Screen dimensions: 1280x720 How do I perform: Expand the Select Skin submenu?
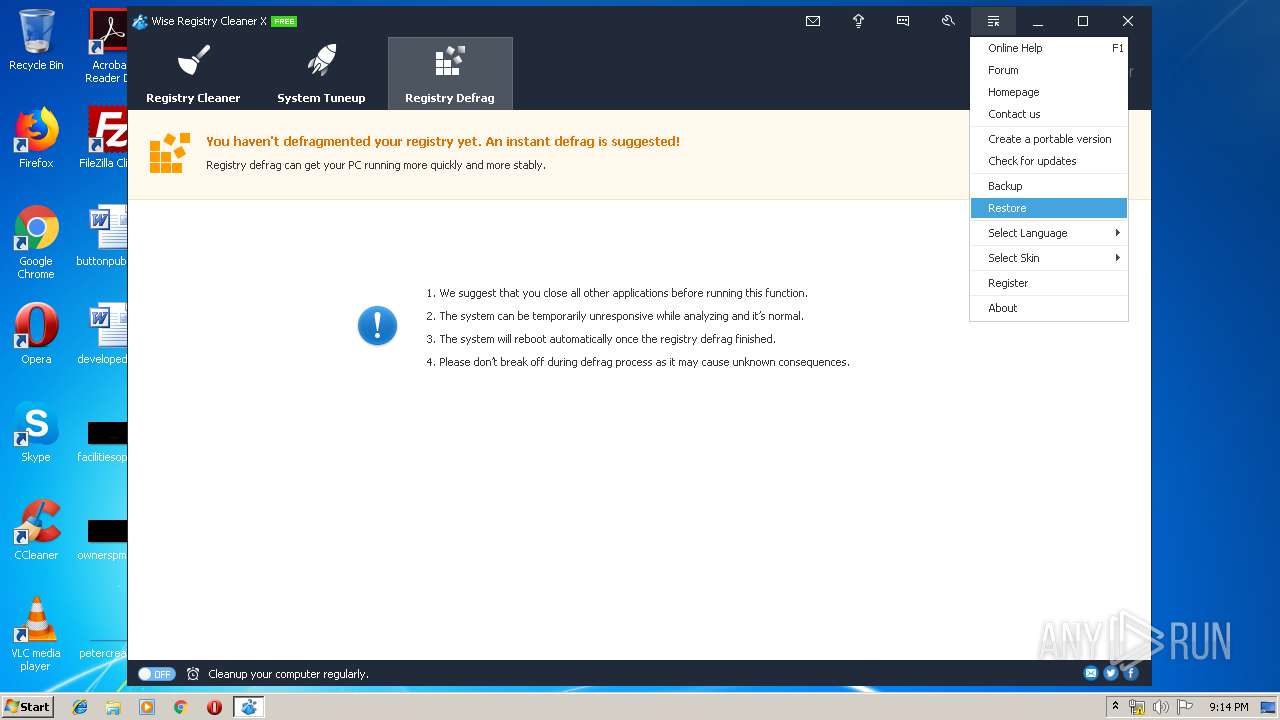coord(1049,258)
